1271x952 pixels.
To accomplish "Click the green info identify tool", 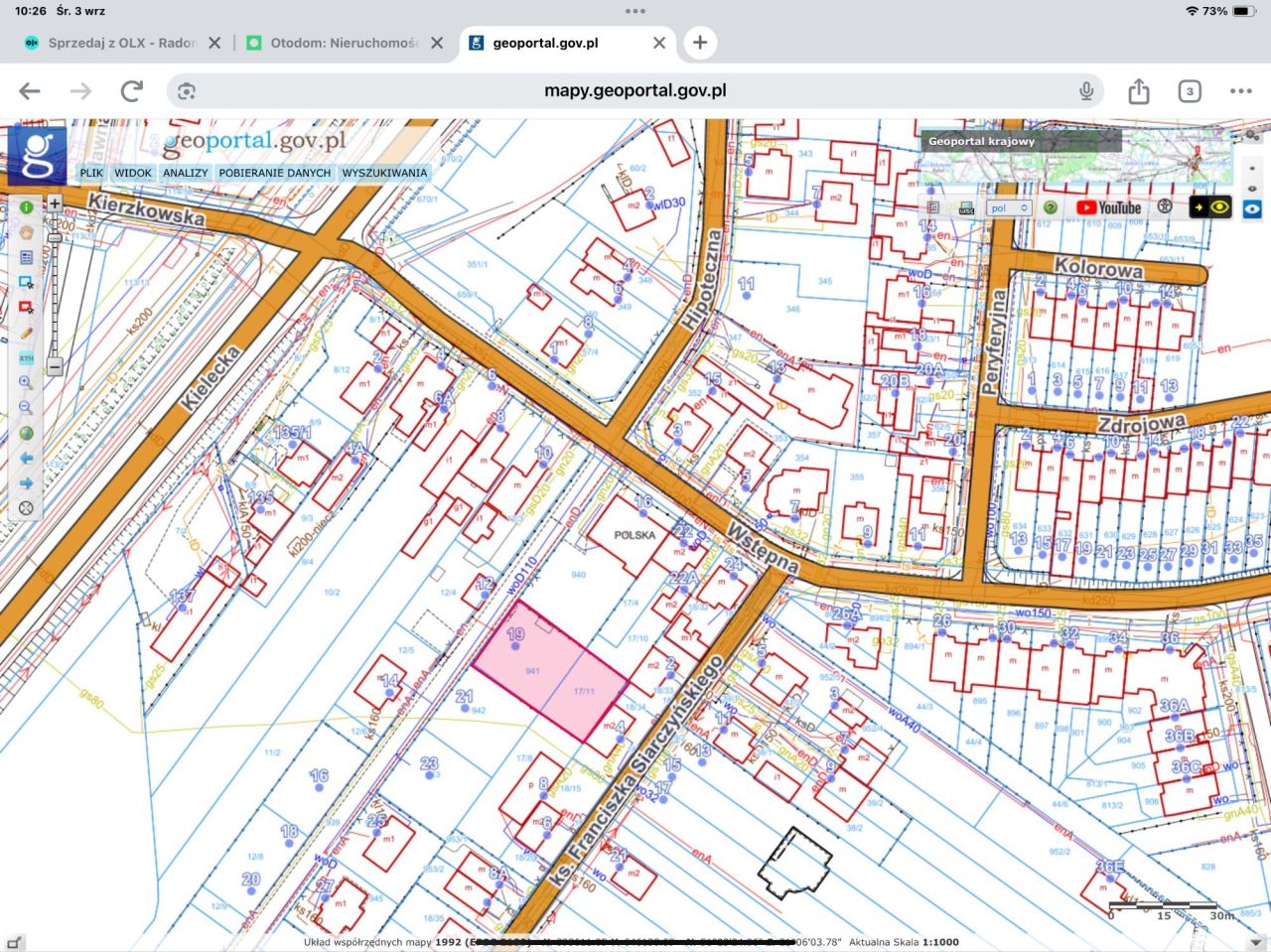I will pos(27,207).
